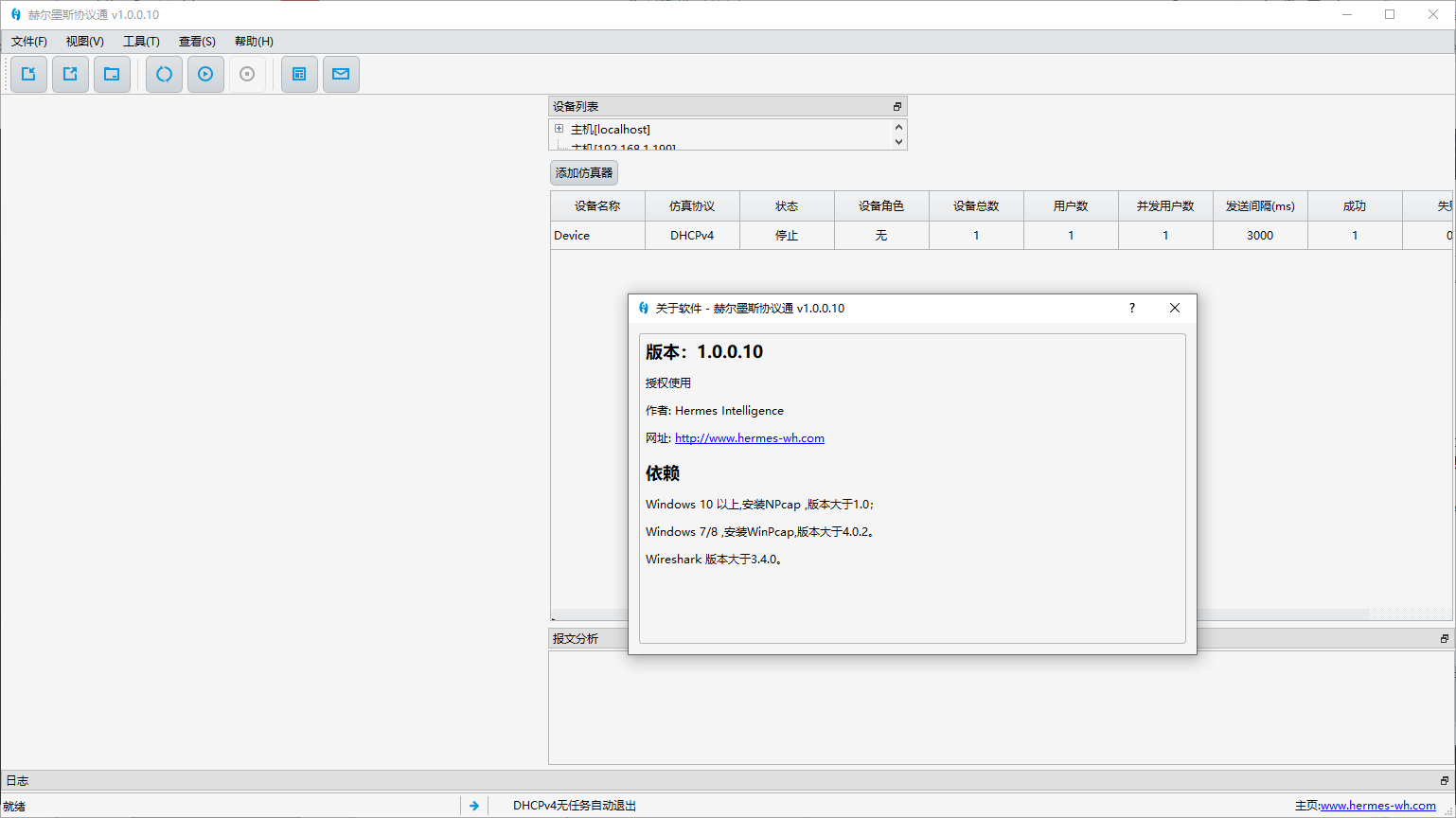Click the 设备总数 column header
This screenshot has height=818, width=1456.
pos(976,206)
